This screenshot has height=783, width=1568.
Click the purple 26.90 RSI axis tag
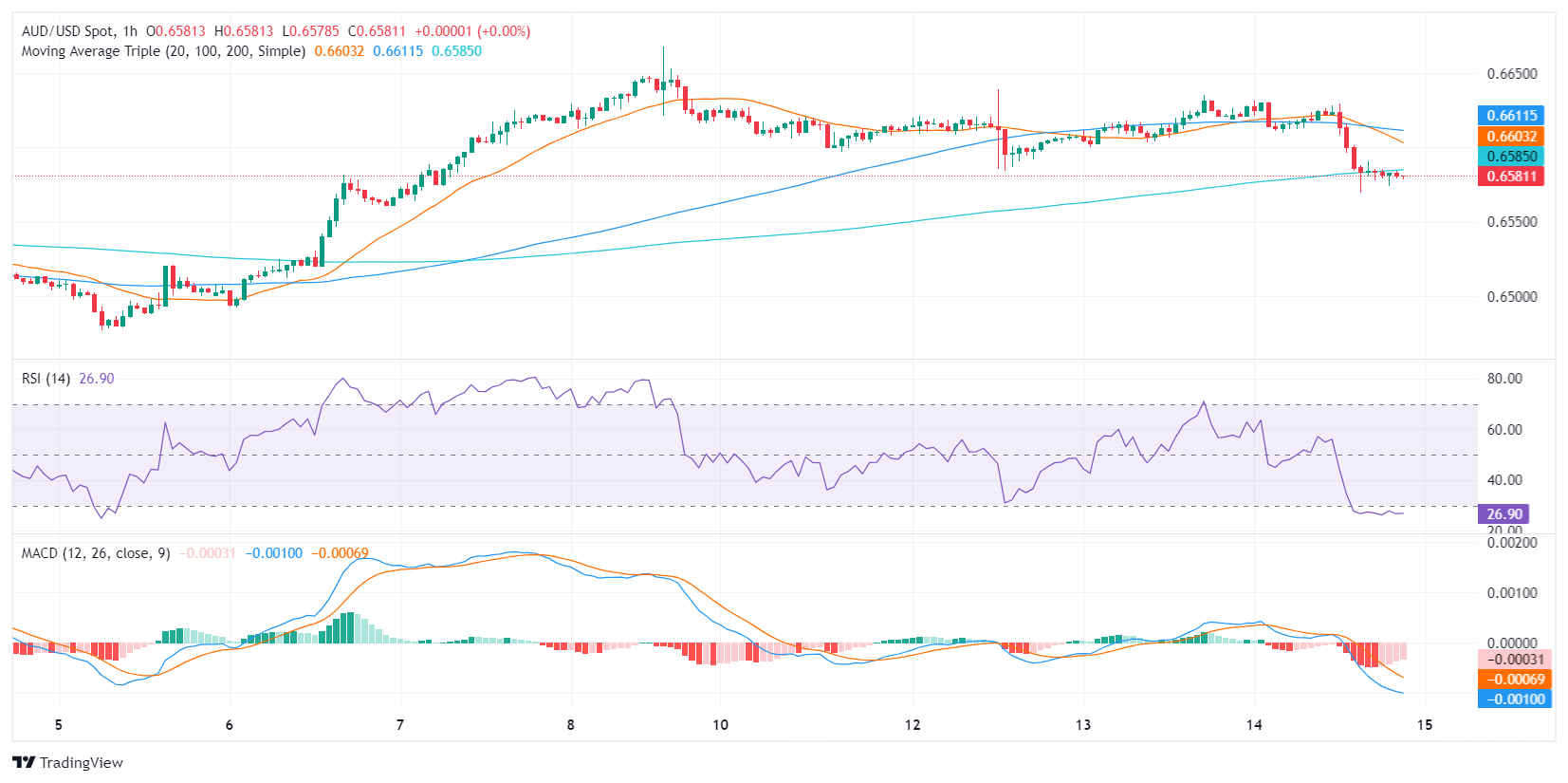click(x=1503, y=514)
